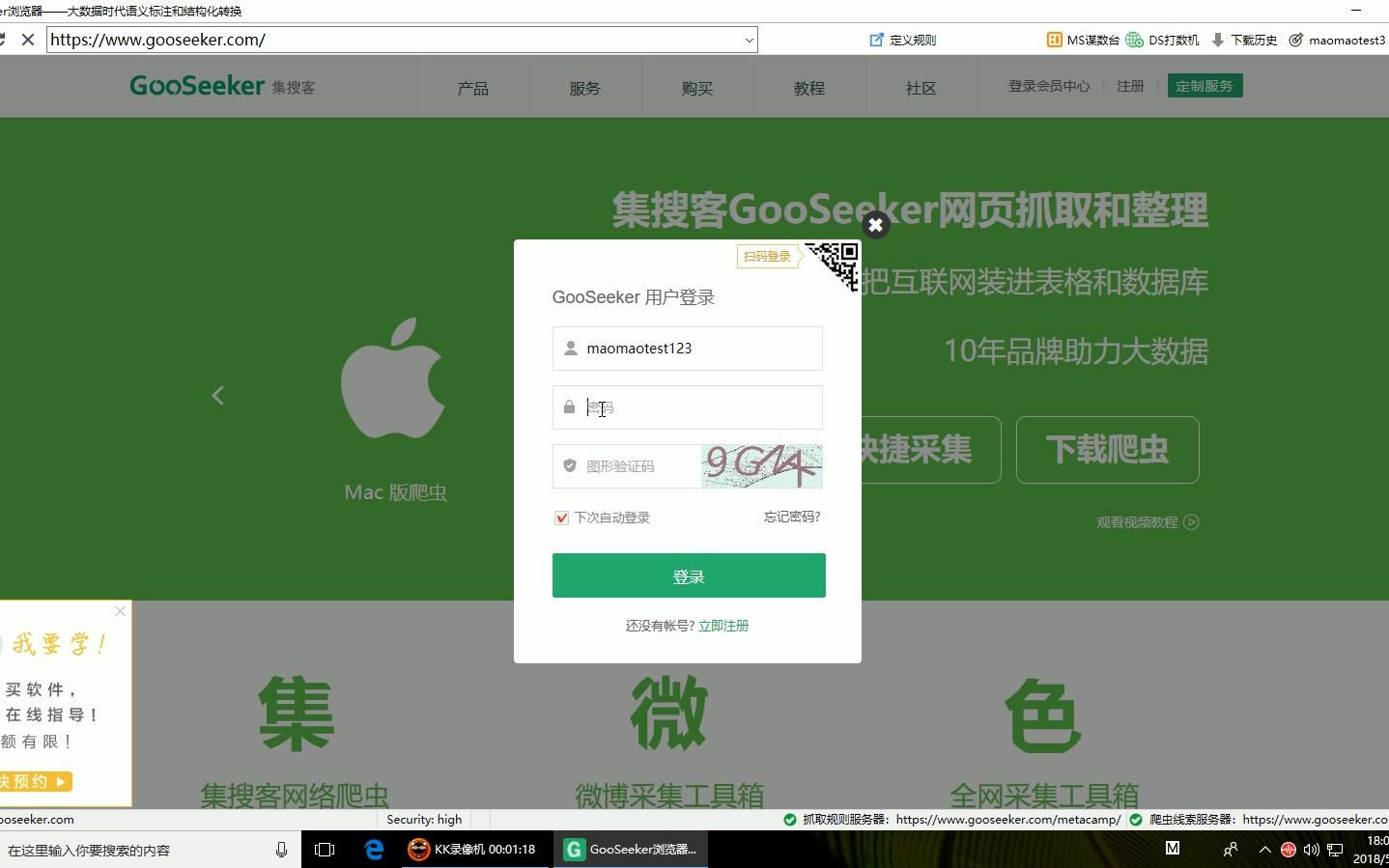Image resolution: width=1389 pixels, height=868 pixels.
Task: Click the GooSeeker 集搜客 logo
Action: click(222, 86)
